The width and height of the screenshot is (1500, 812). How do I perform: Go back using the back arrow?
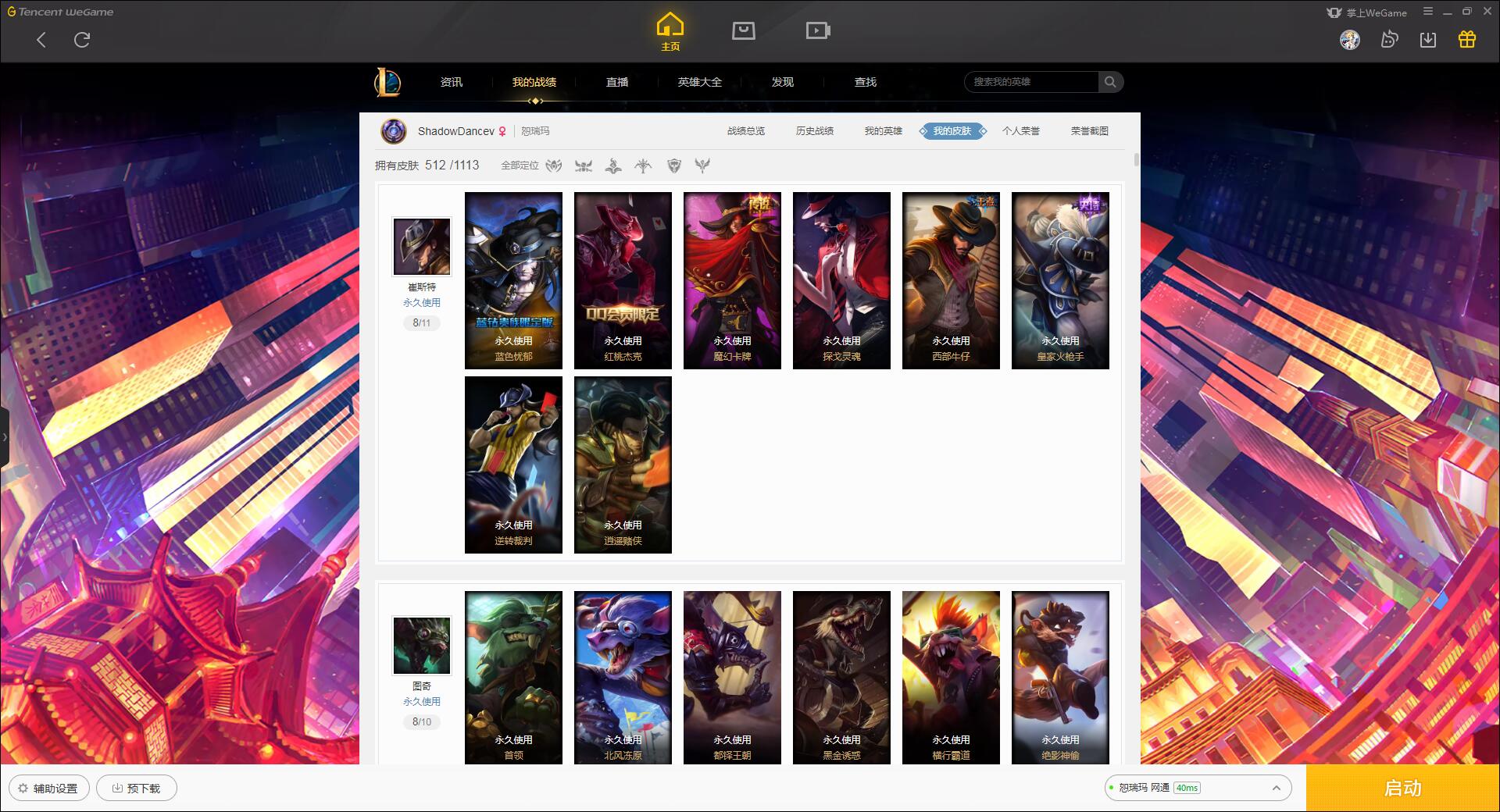(41, 40)
